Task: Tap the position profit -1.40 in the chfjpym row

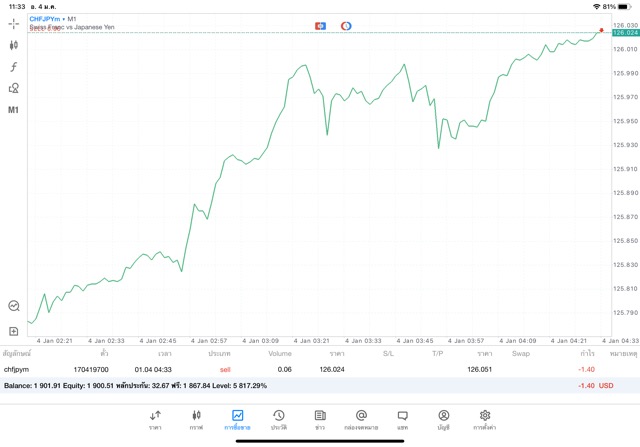Action: (x=587, y=369)
